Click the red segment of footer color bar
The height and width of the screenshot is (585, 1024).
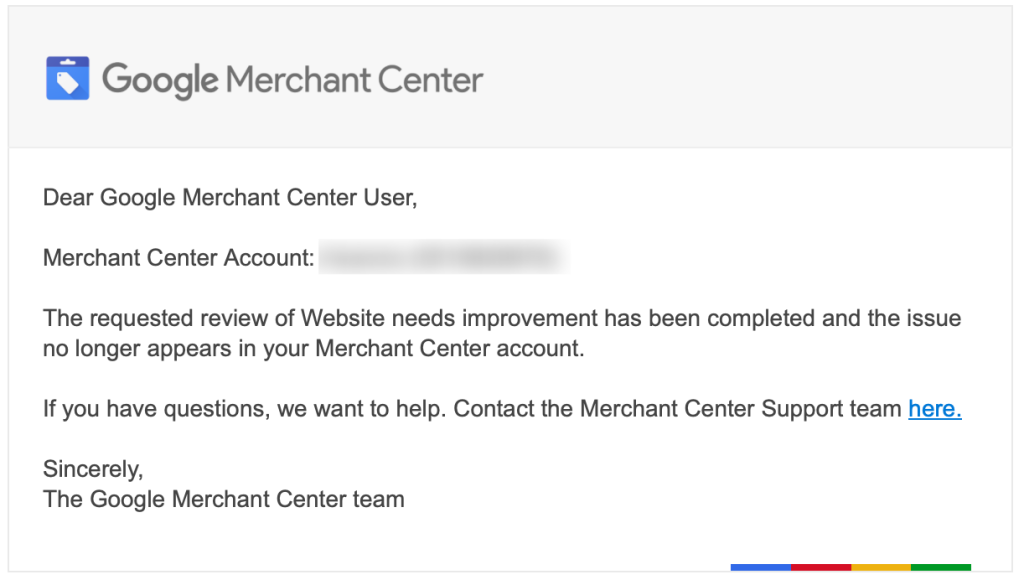820,567
